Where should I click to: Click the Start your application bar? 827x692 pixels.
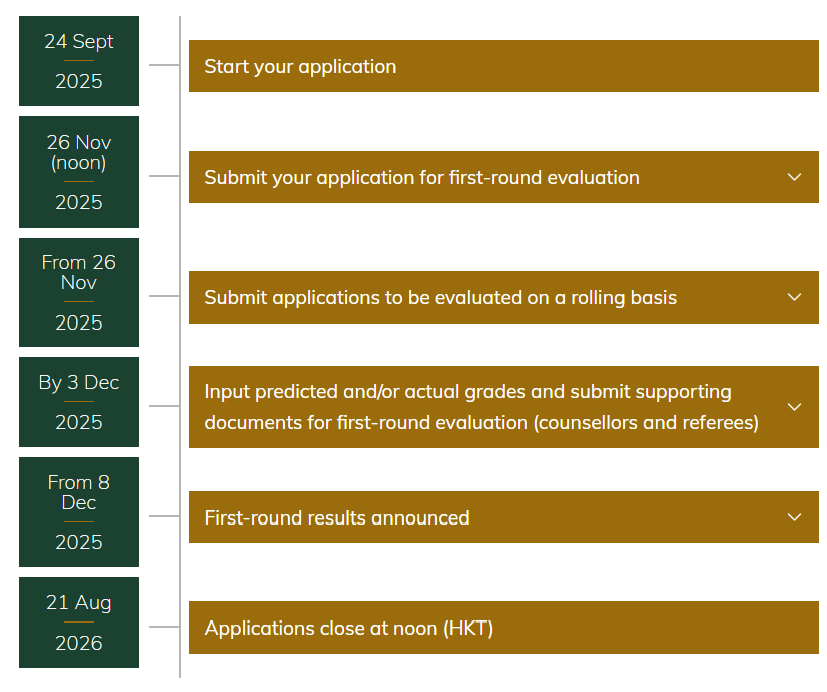[503, 66]
